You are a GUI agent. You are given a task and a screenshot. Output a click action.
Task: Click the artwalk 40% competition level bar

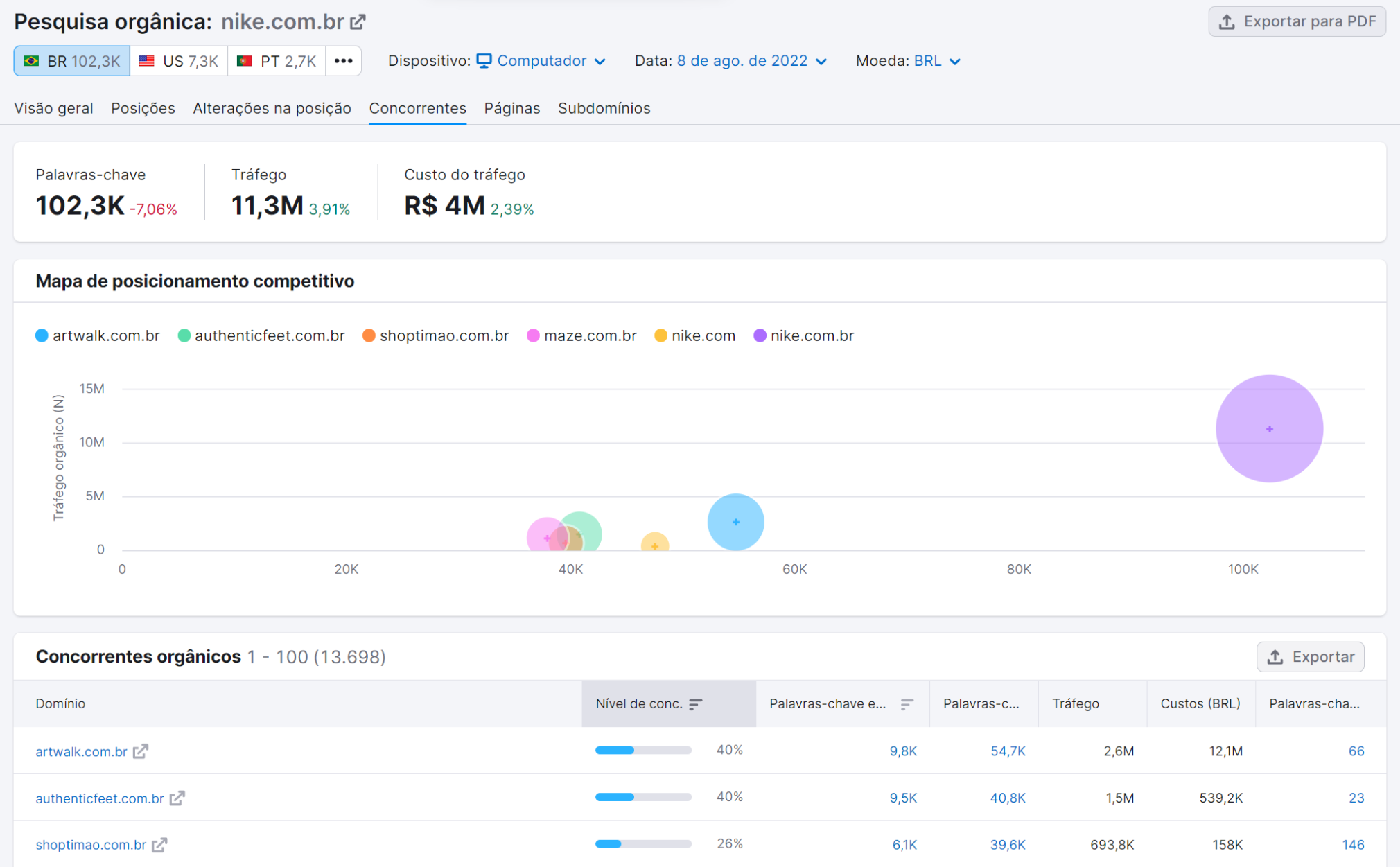[643, 750]
